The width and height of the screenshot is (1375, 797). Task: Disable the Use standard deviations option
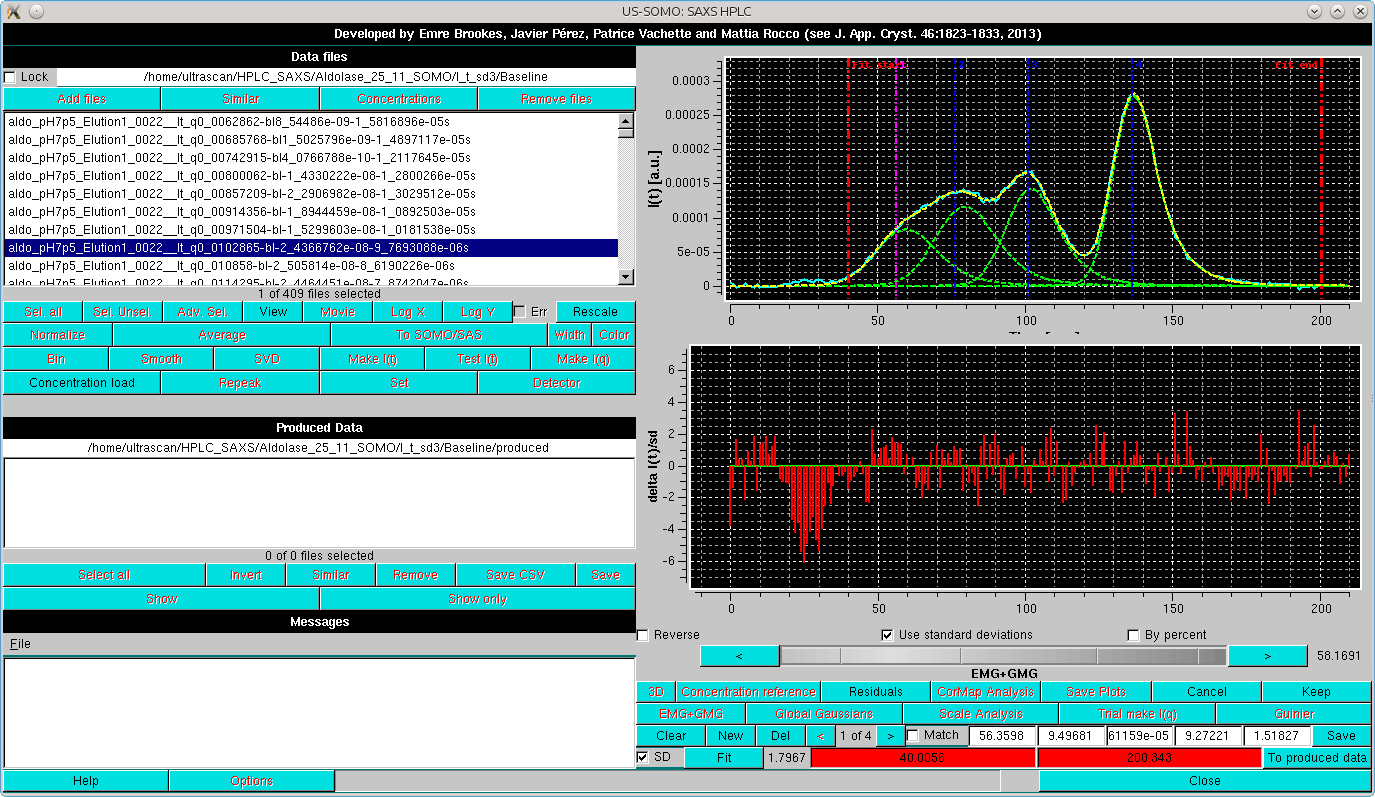pyautogui.click(x=887, y=634)
